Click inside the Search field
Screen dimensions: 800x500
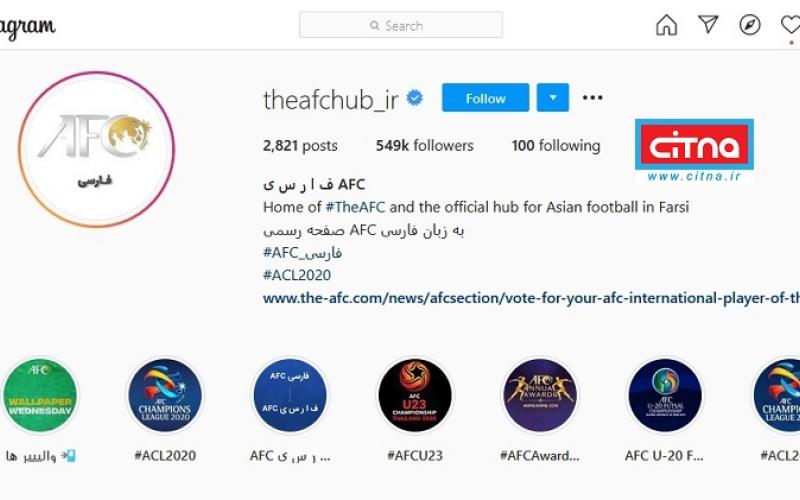pyautogui.click(x=401, y=25)
